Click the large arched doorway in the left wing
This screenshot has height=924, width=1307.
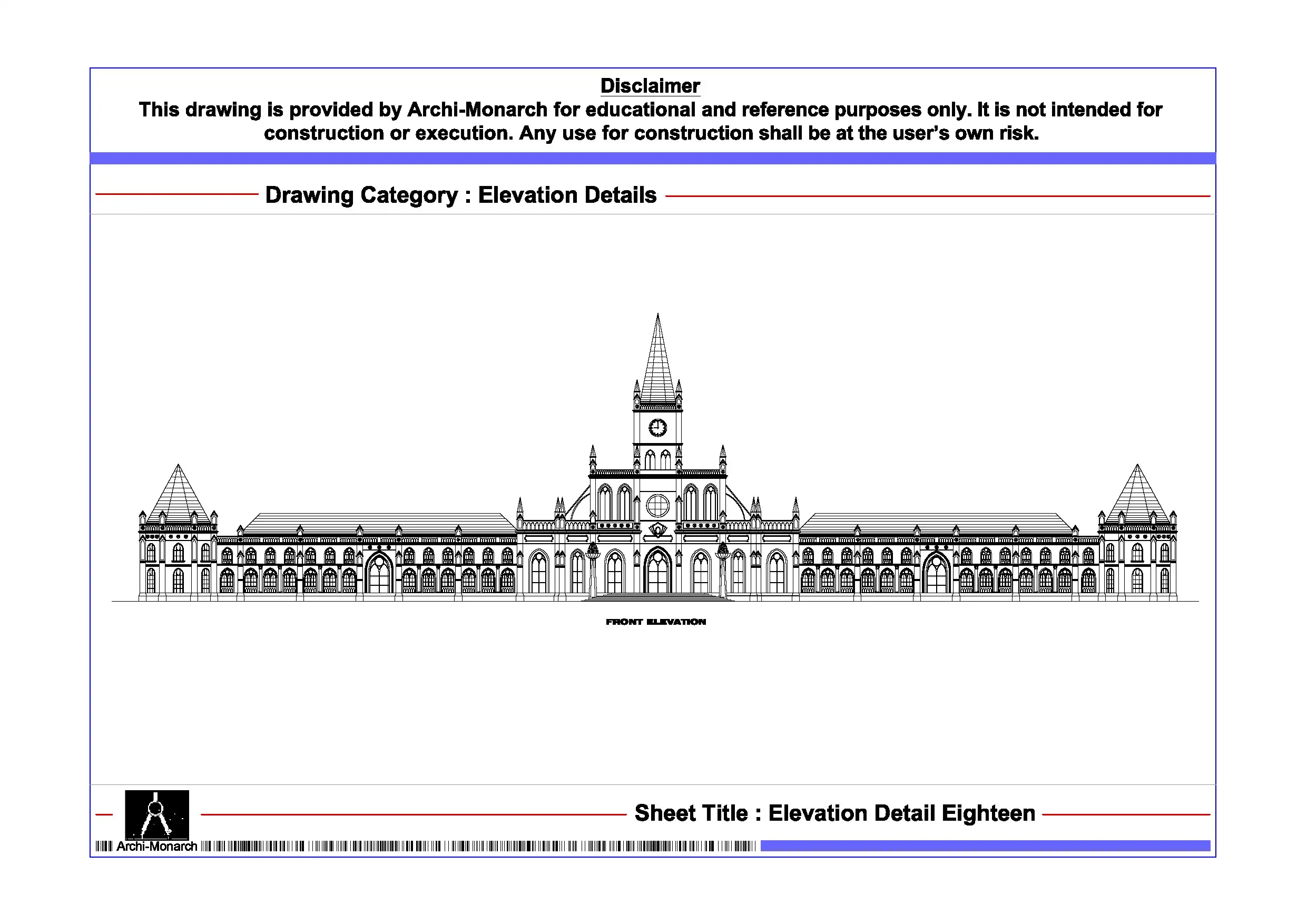click(x=379, y=574)
